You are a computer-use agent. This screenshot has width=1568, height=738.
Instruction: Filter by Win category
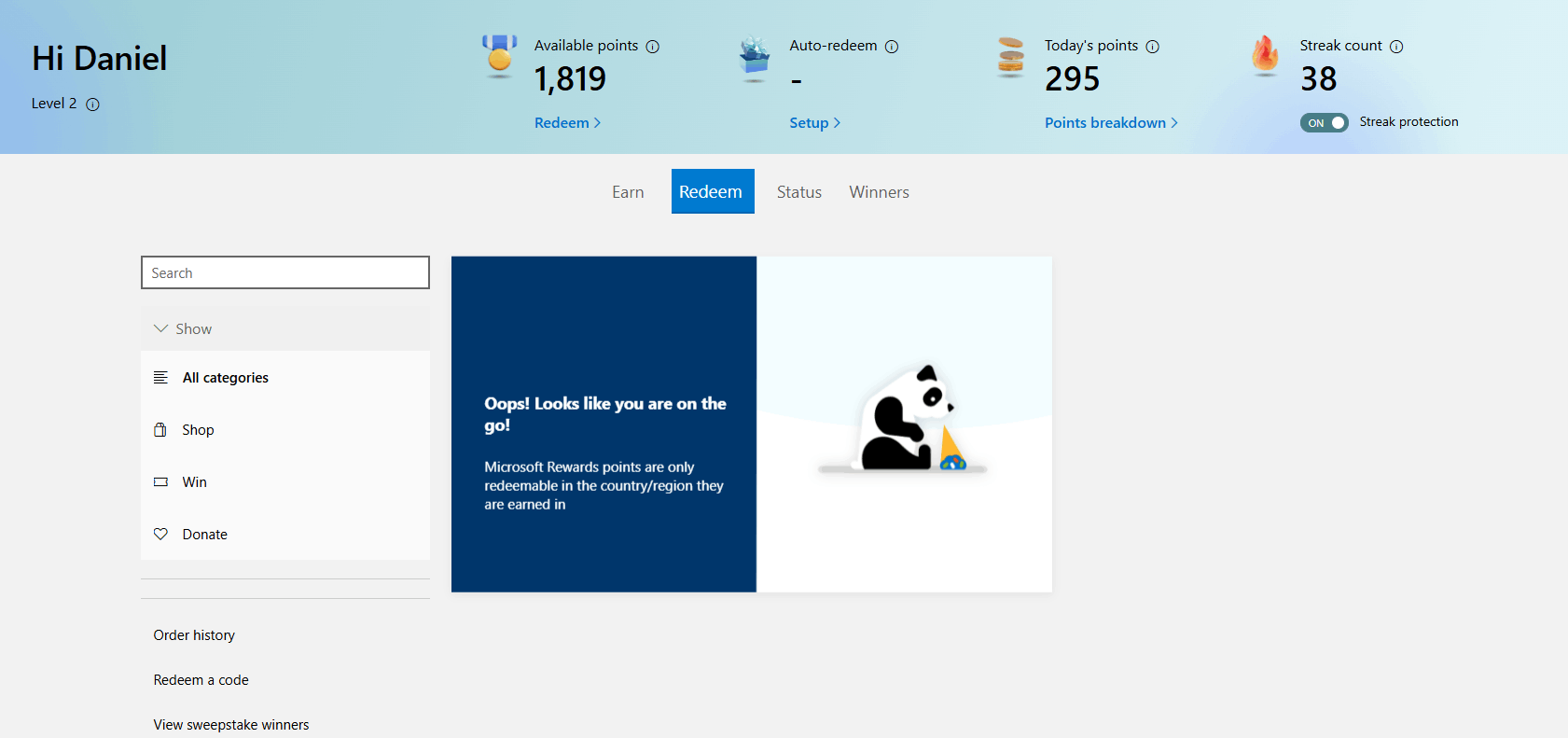285,481
